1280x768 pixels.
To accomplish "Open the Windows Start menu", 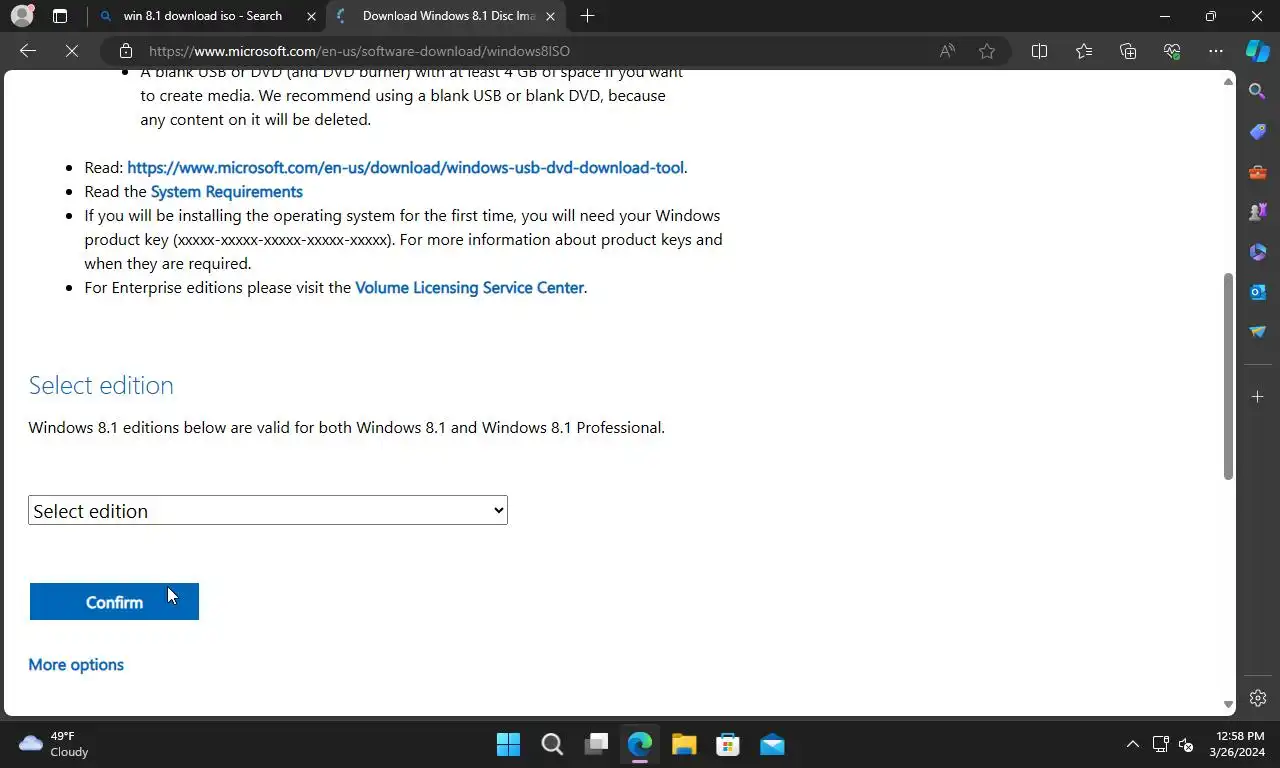I will tap(508, 745).
